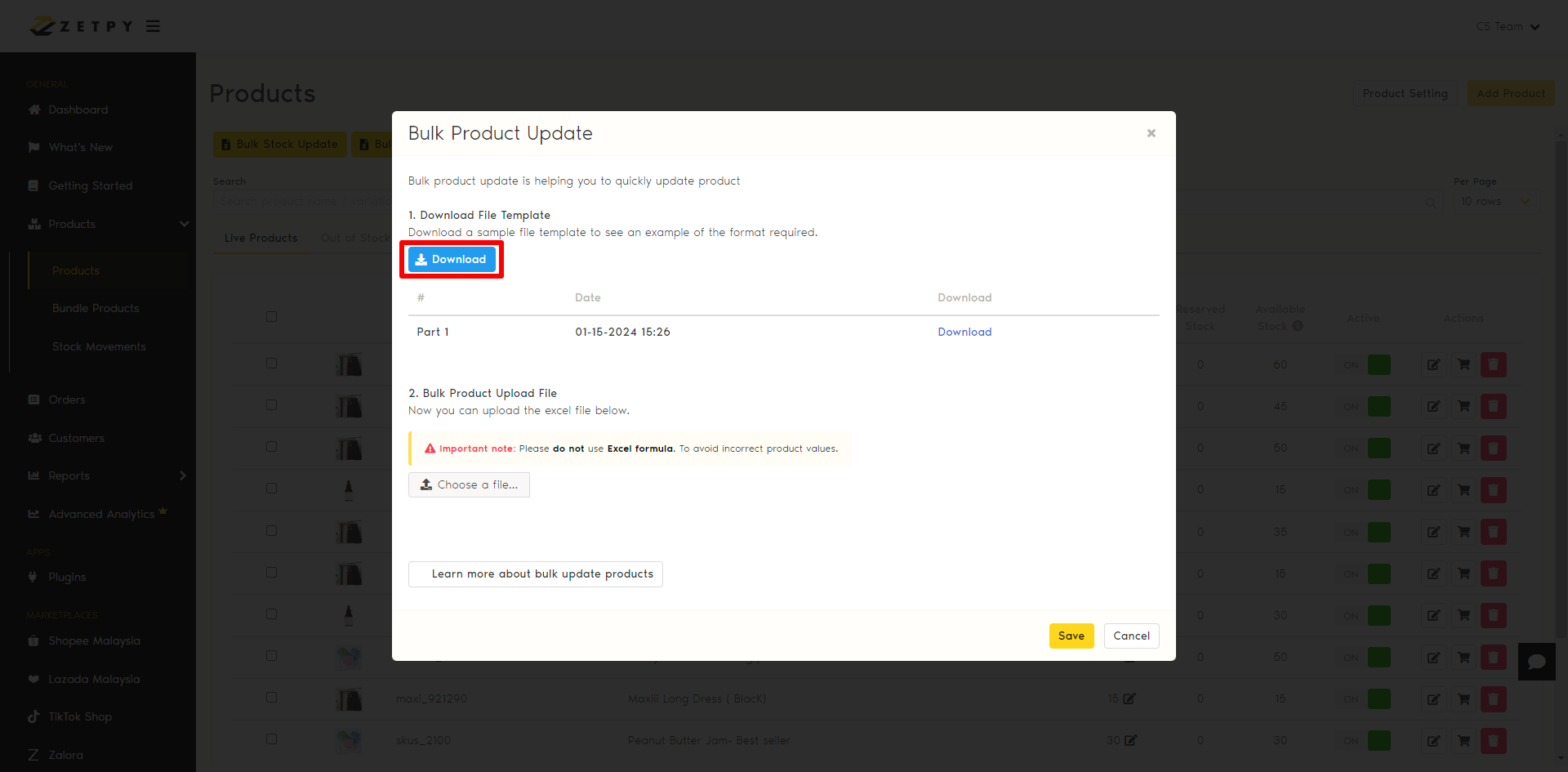Click the Choose a file upload field
This screenshot has height=772, width=1568.
pos(469,484)
